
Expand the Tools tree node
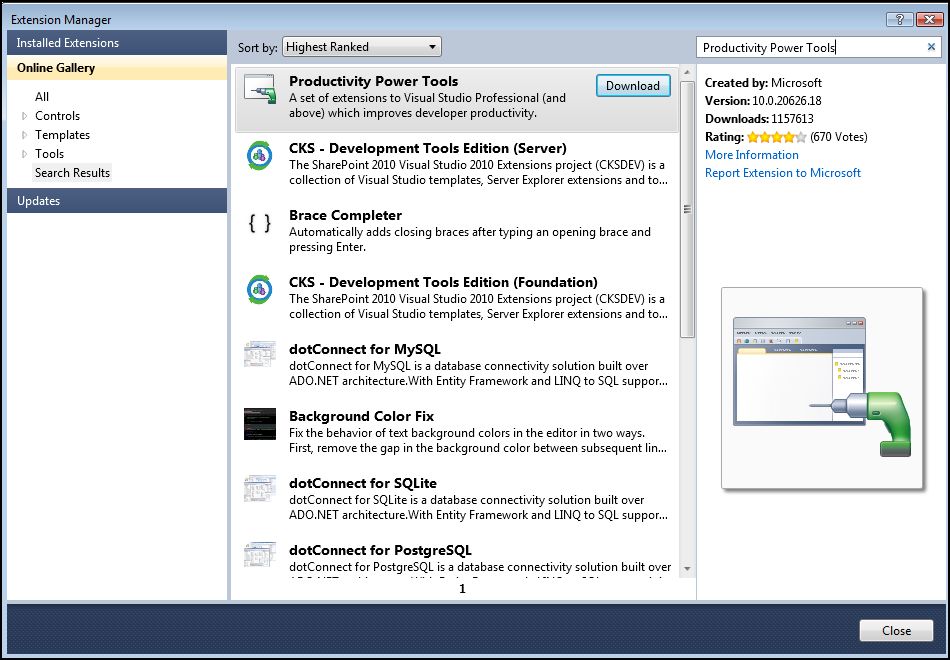(x=25, y=154)
